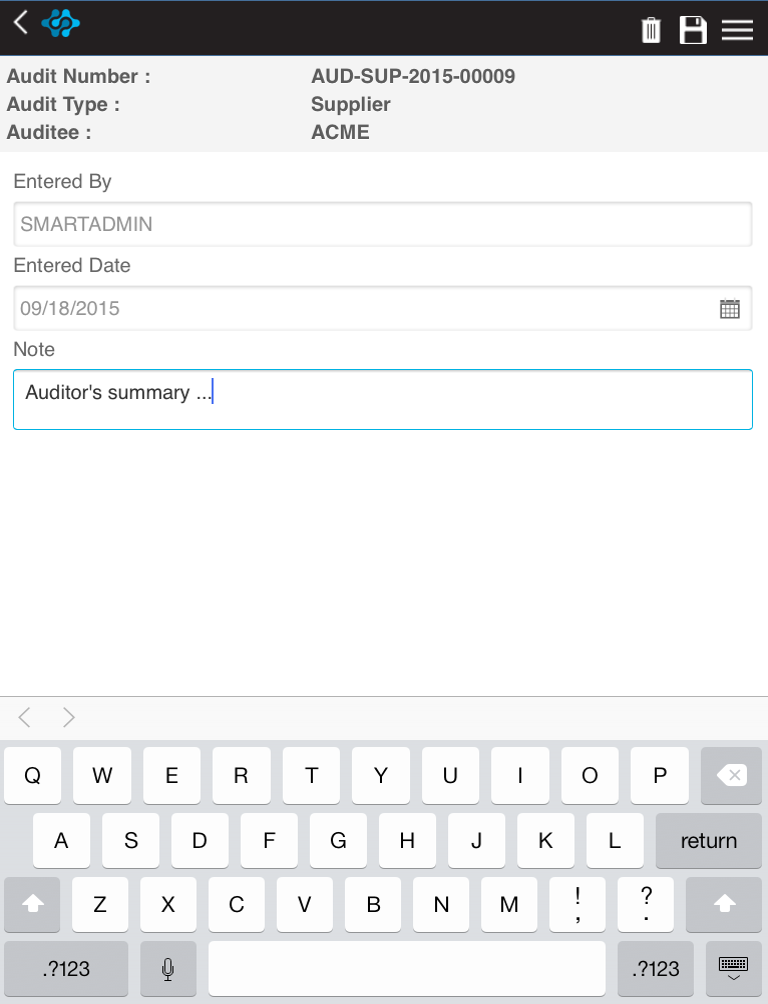Select the AUD-SUP-2015-00009 audit number text
This screenshot has height=1004, width=768.
tap(413, 76)
